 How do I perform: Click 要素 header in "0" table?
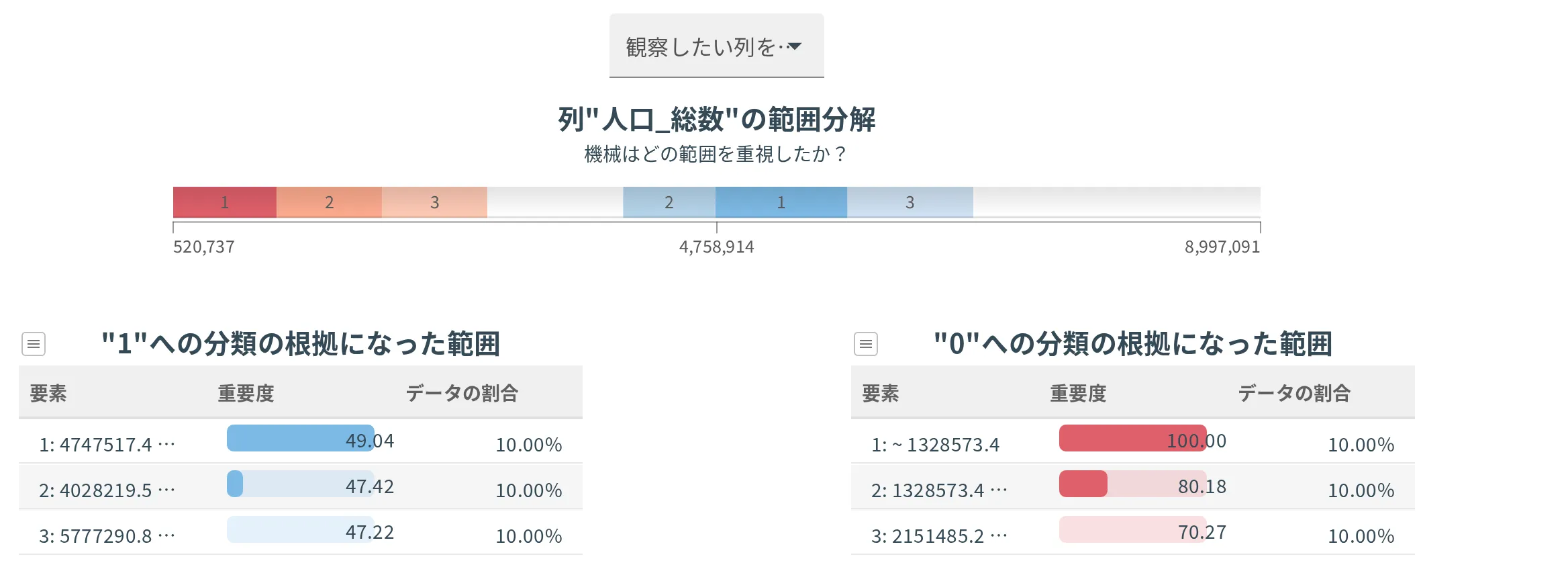881,393
